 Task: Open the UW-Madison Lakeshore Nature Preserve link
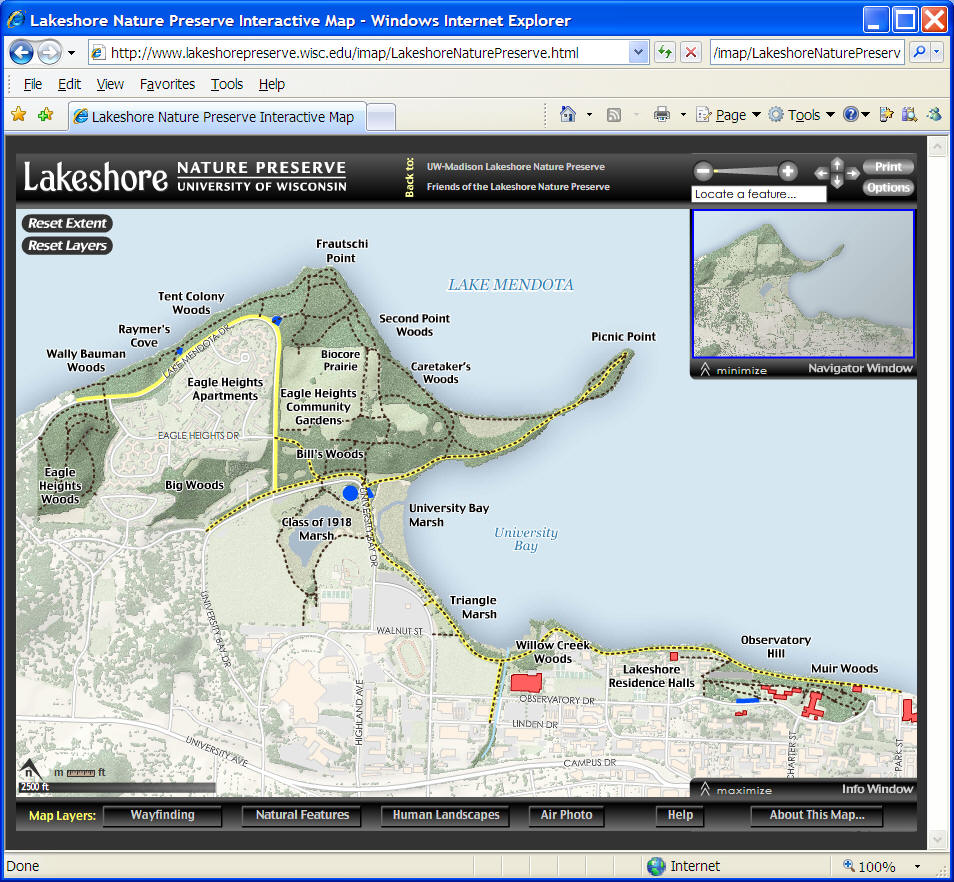(515, 167)
